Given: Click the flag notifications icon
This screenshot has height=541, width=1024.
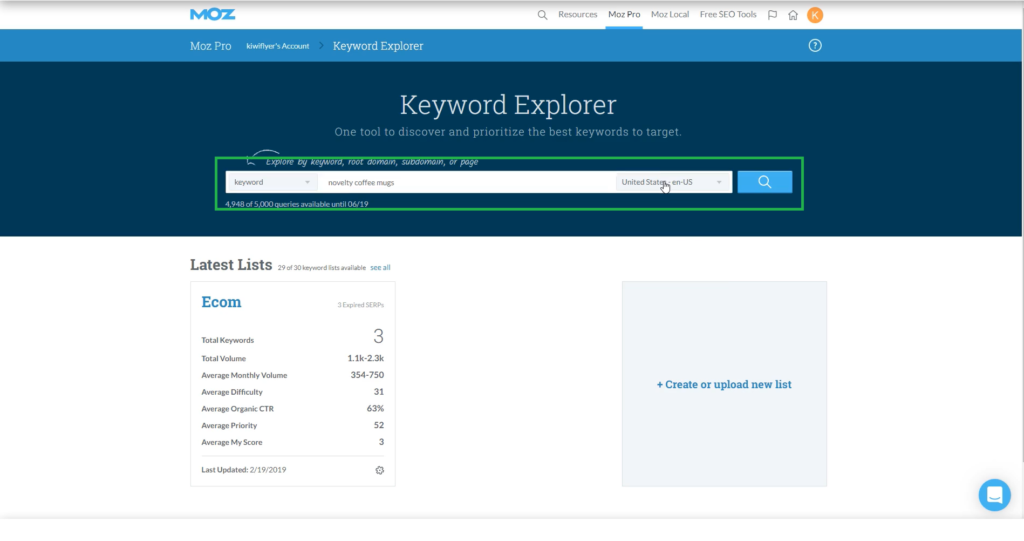Looking at the screenshot, I should pos(773,15).
